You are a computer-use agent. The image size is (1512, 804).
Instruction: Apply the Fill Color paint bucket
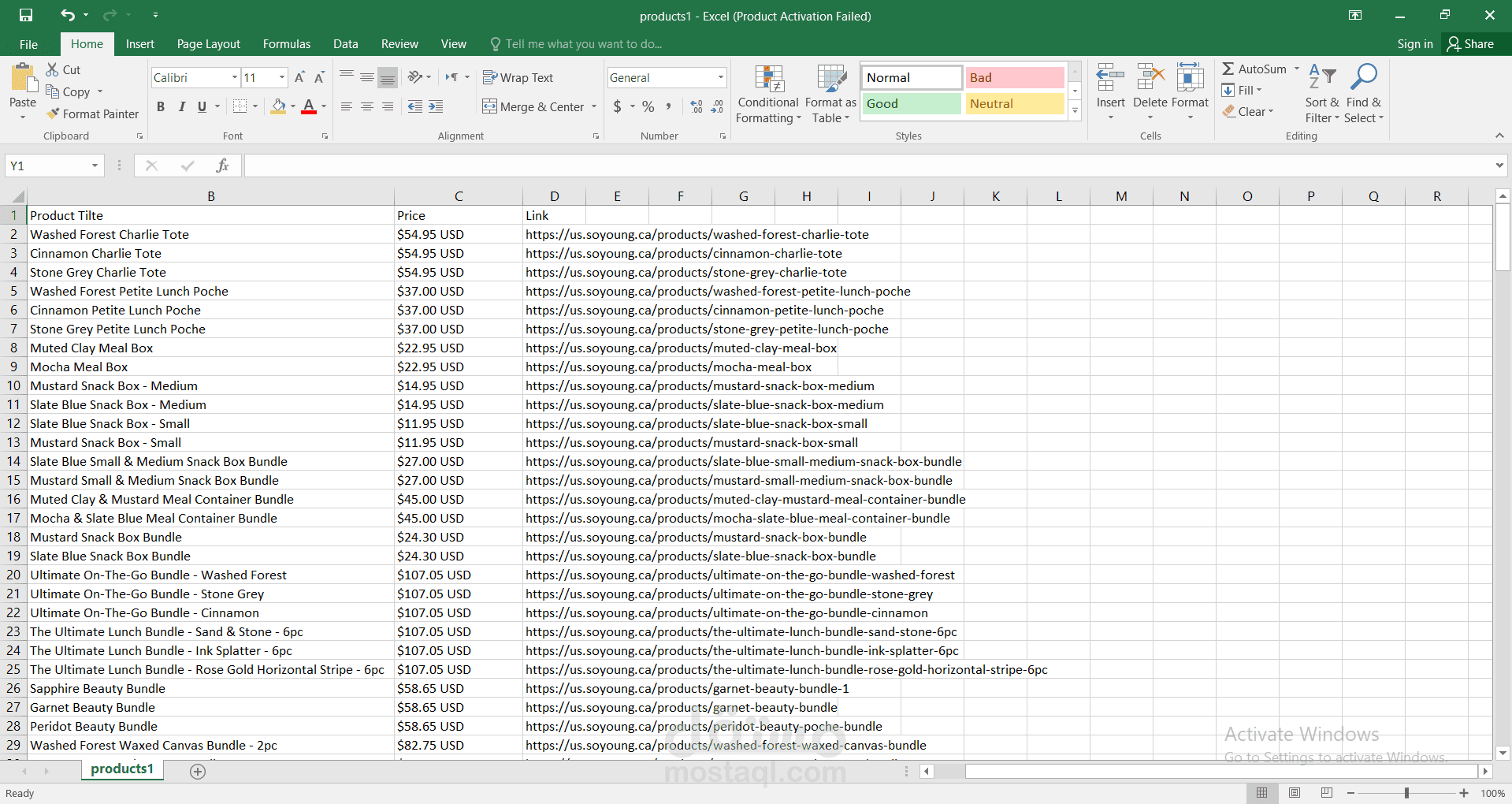point(278,106)
